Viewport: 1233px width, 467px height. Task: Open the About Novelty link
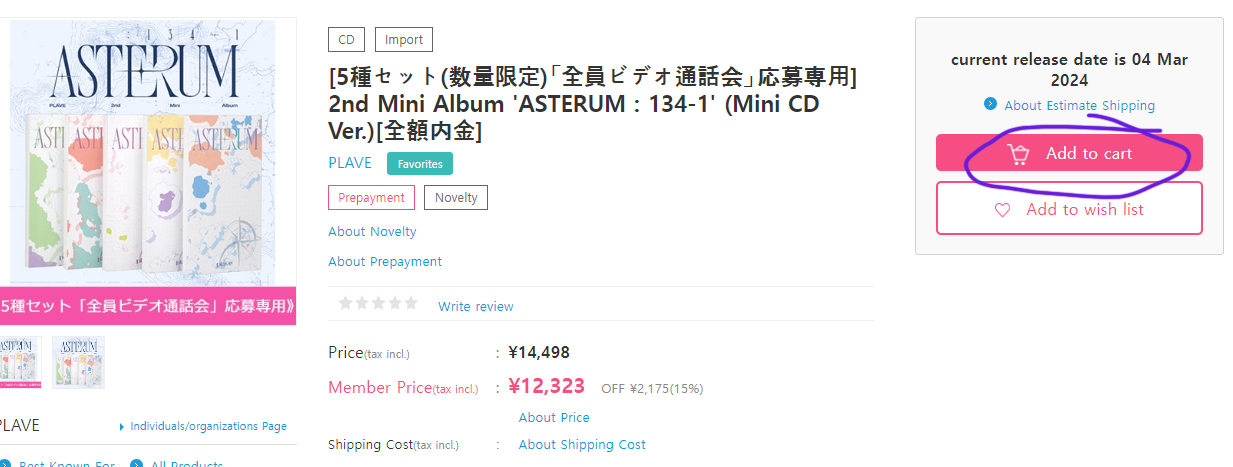click(x=372, y=232)
